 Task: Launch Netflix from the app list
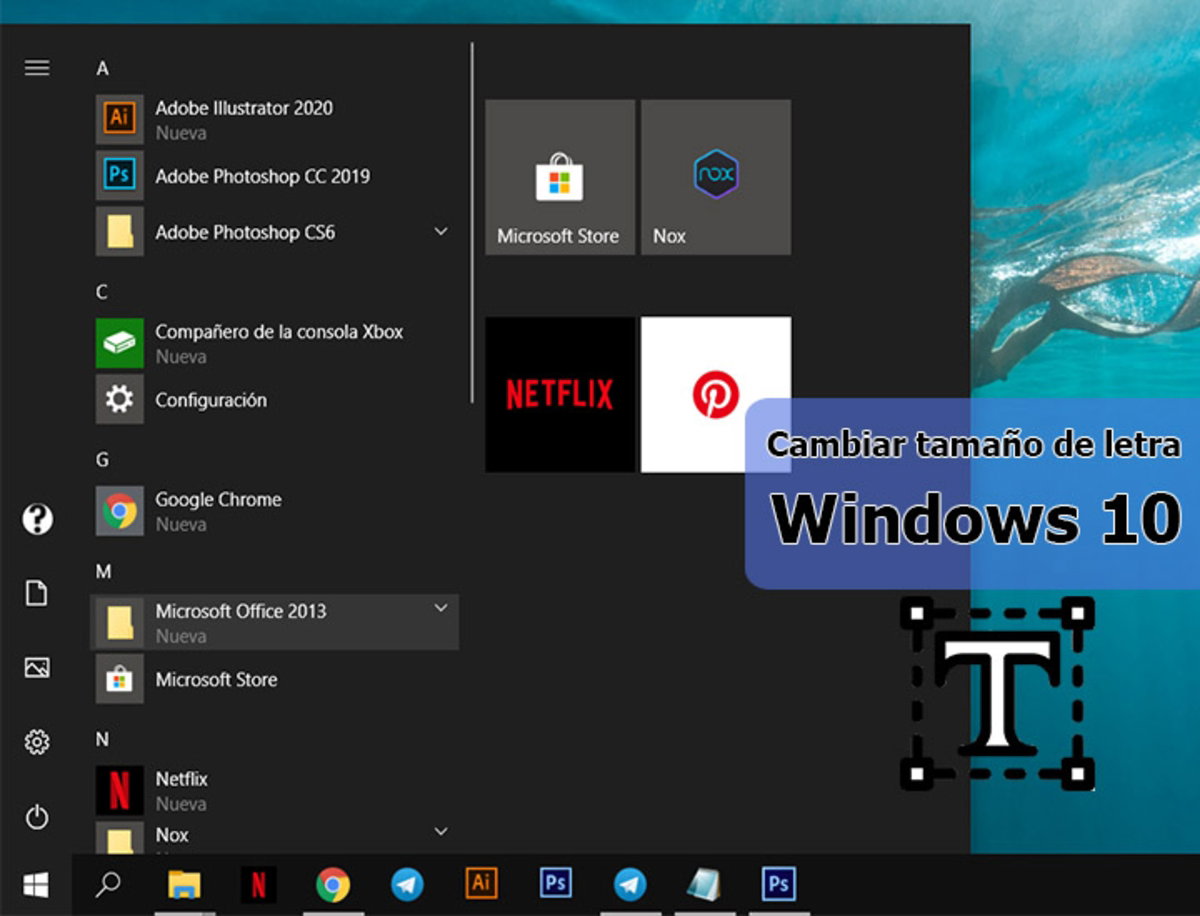click(x=275, y=790)
